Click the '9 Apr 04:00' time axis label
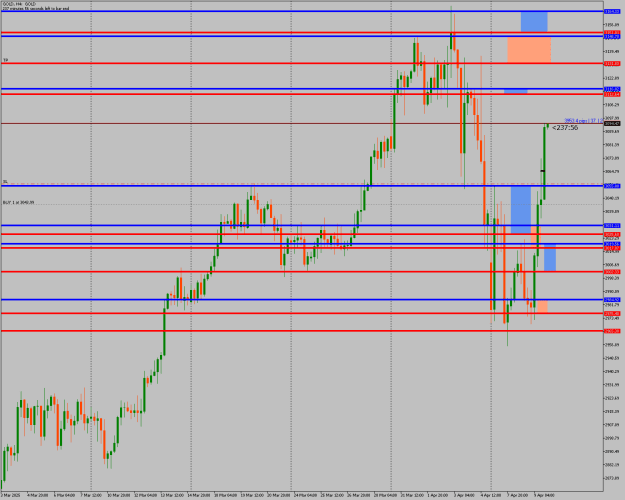This screenshot has height=500, width=625. [544, 495]
